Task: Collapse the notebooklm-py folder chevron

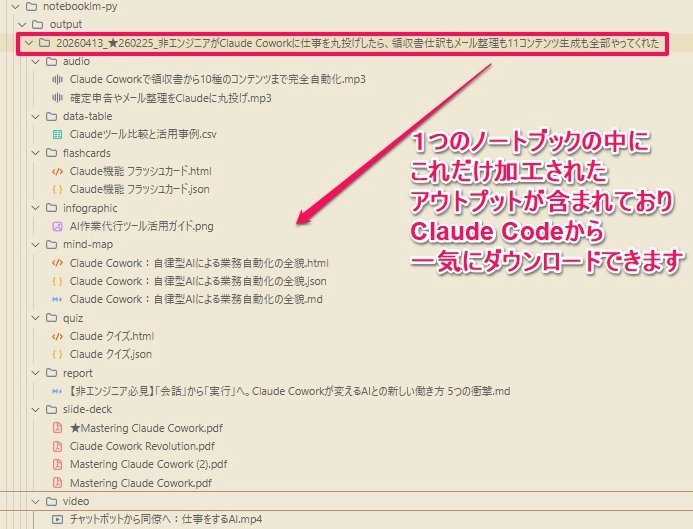Action: tap(16, 7)
